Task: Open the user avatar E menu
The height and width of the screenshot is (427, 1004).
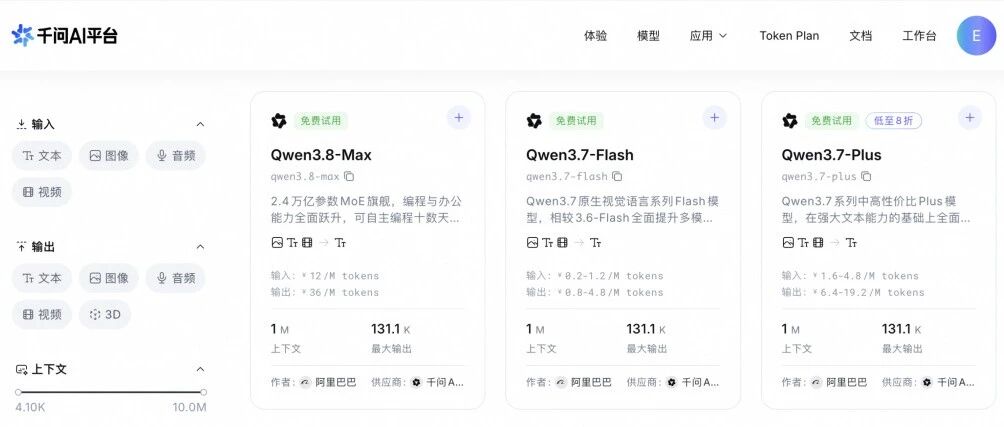Action: coord(976,36)
